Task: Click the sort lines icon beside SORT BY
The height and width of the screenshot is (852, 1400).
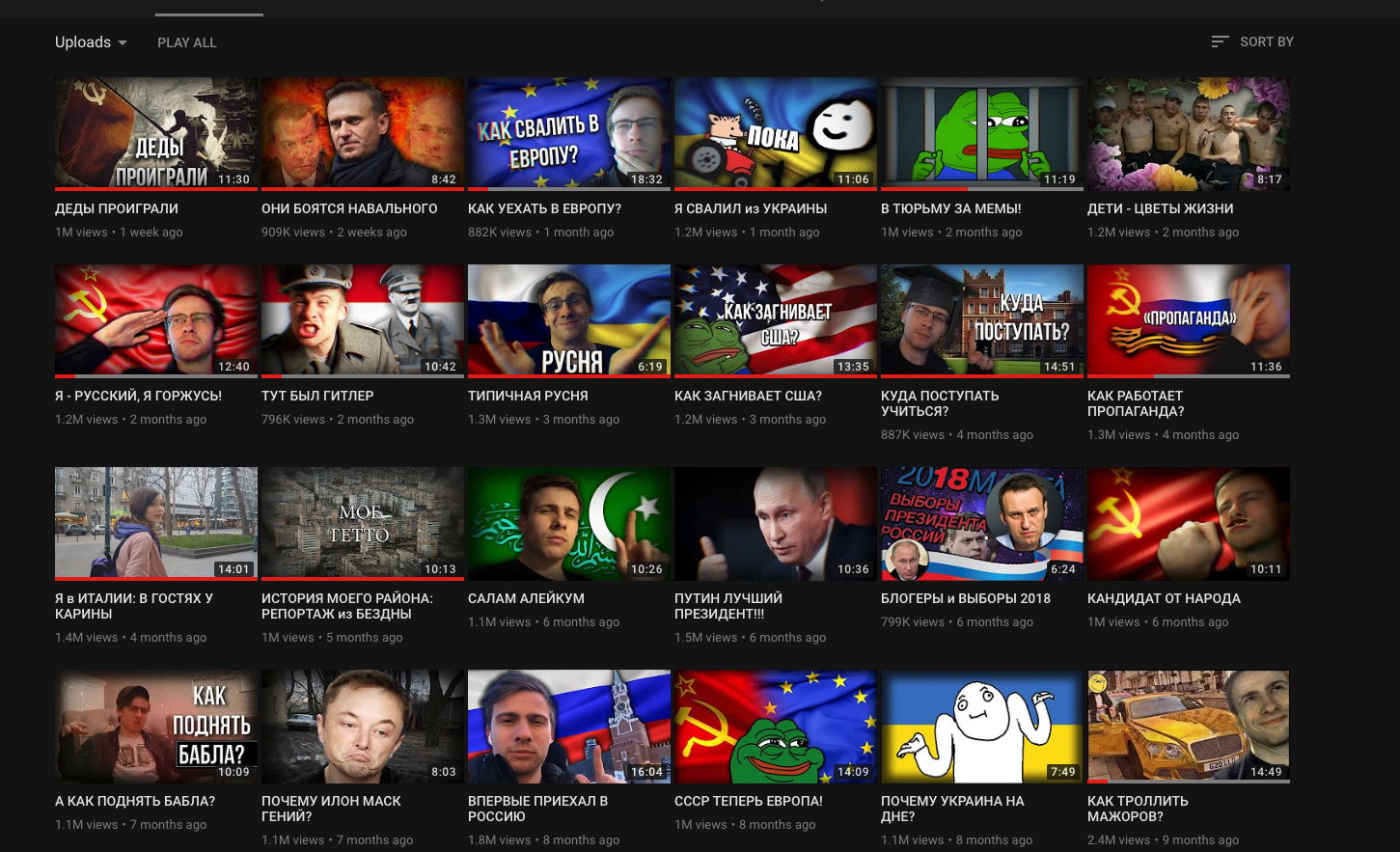Action: (x=1220, y=41)
